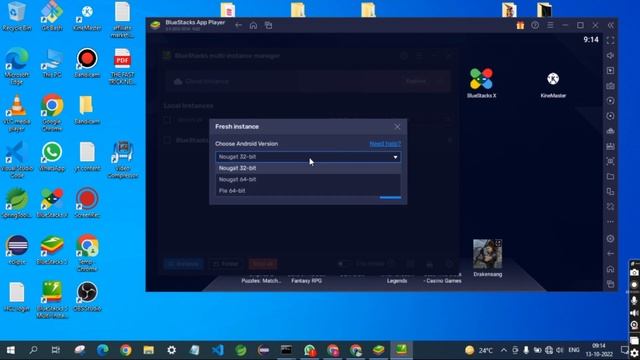The image size is (640, 360).
Task: Select Nougat 64-bit from the list
Action: [308, 179]
